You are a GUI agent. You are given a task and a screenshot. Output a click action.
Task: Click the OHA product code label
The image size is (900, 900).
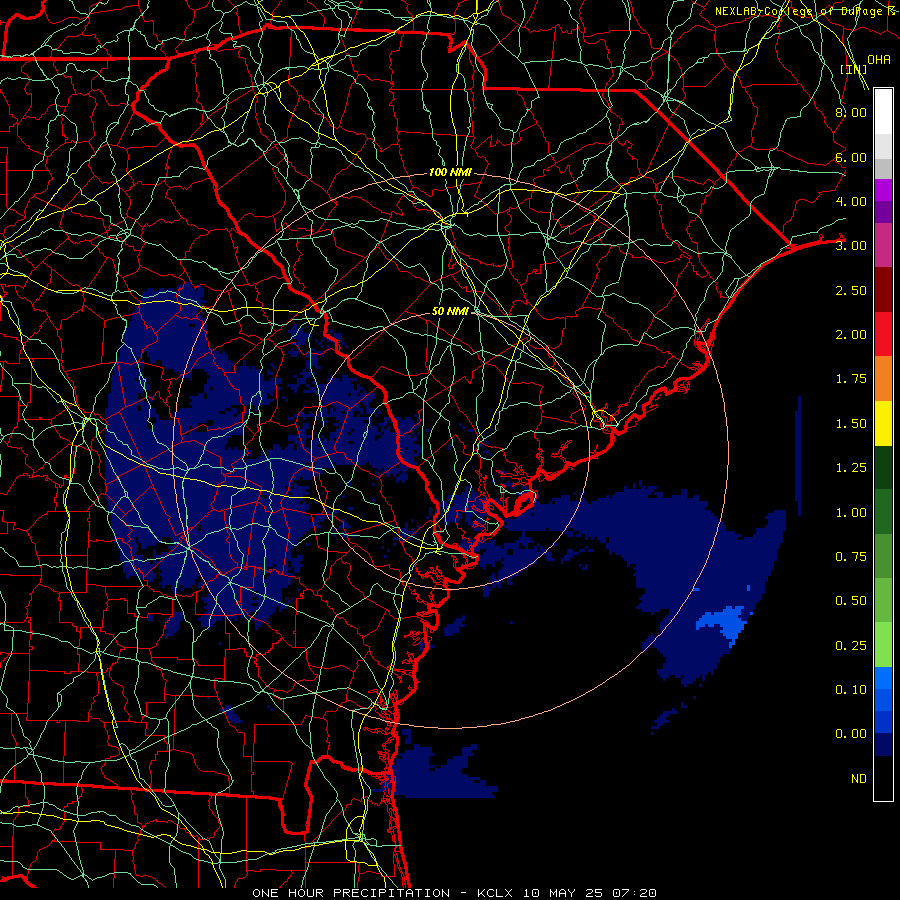[x=879, y=60]
